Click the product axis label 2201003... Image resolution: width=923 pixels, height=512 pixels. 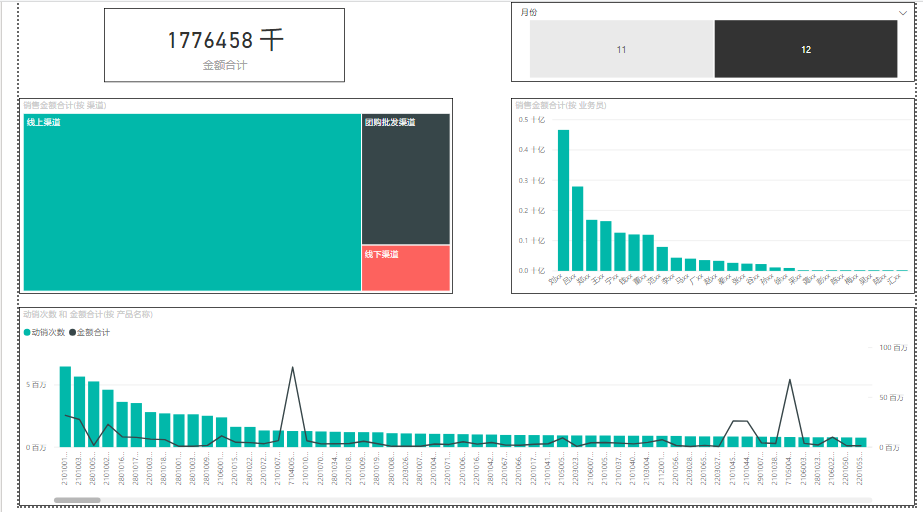150,468
